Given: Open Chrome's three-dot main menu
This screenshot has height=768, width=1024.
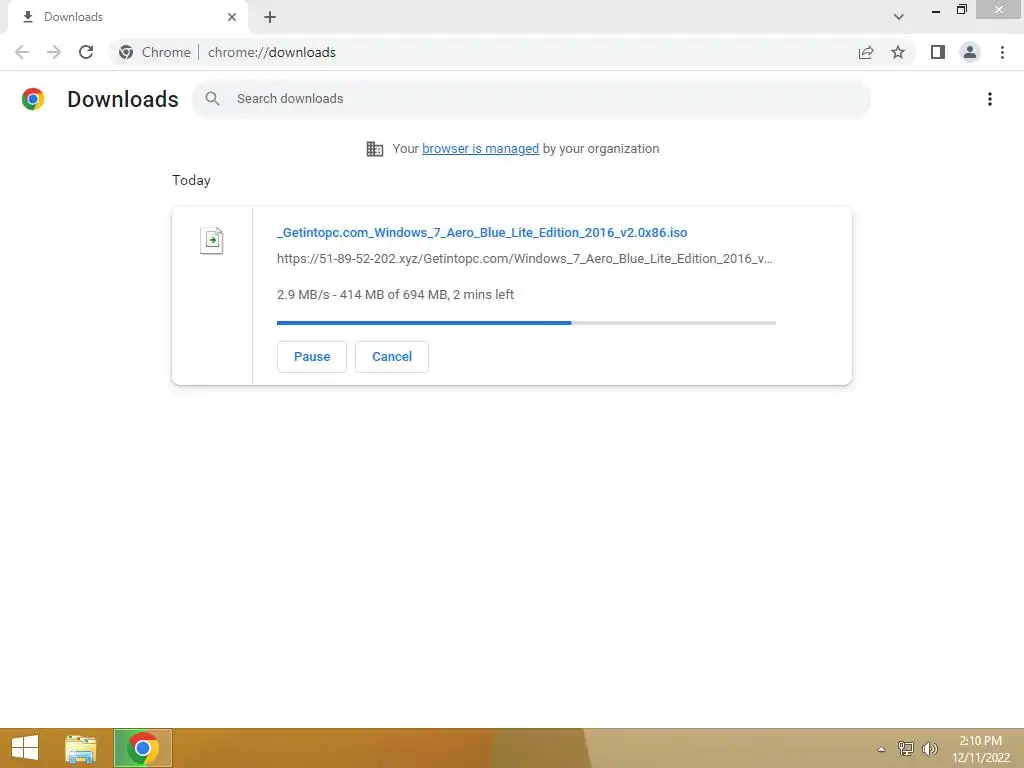Looking at the screenshot, I should (x=1002, y=52).
